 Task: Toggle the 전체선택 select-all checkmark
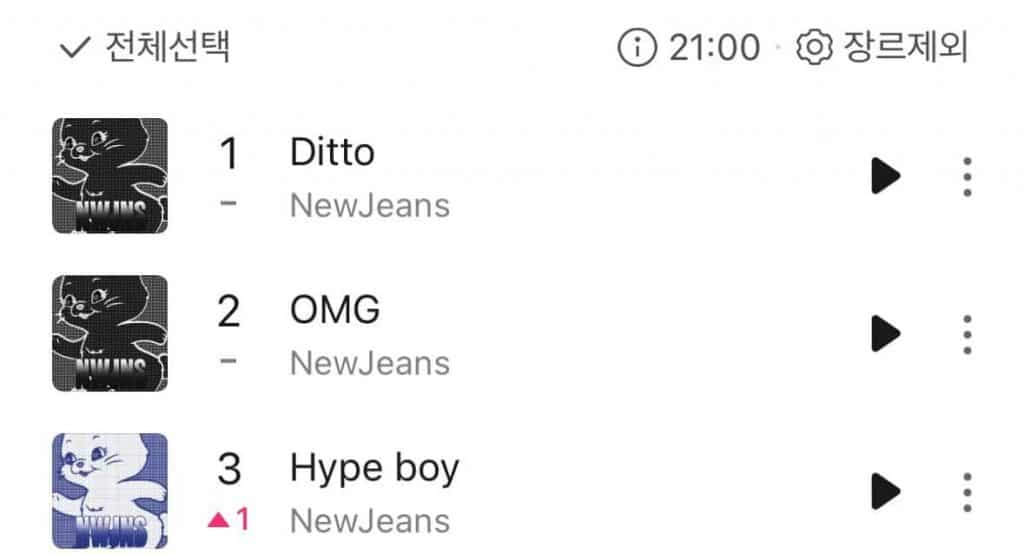click(76, 47)
